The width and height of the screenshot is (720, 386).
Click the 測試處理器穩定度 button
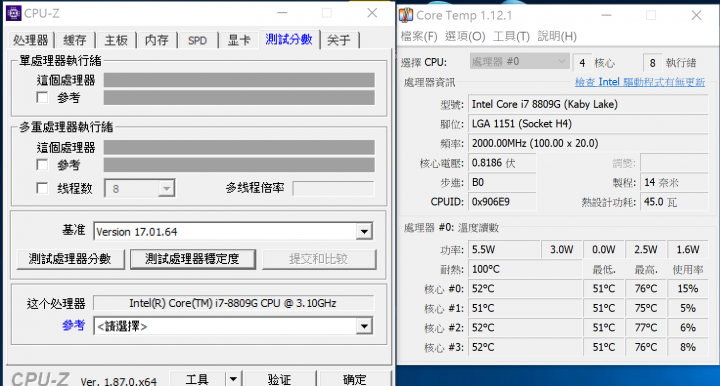point(193,259)
